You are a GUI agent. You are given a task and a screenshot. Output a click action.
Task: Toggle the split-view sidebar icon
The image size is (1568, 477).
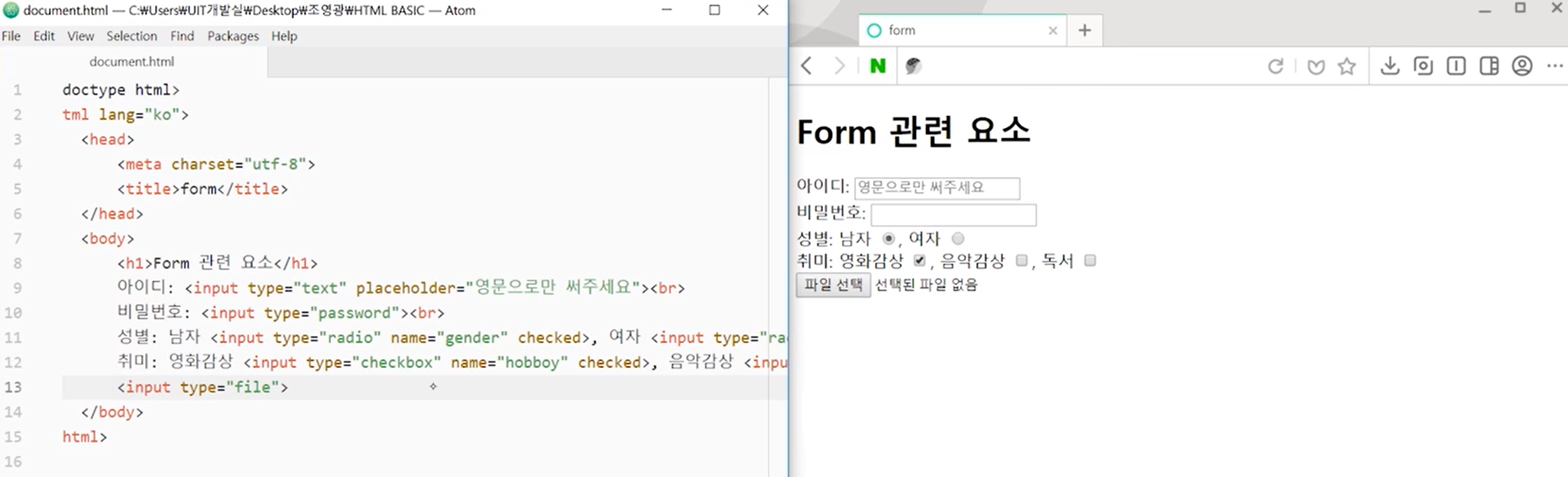click(1489, 66)
